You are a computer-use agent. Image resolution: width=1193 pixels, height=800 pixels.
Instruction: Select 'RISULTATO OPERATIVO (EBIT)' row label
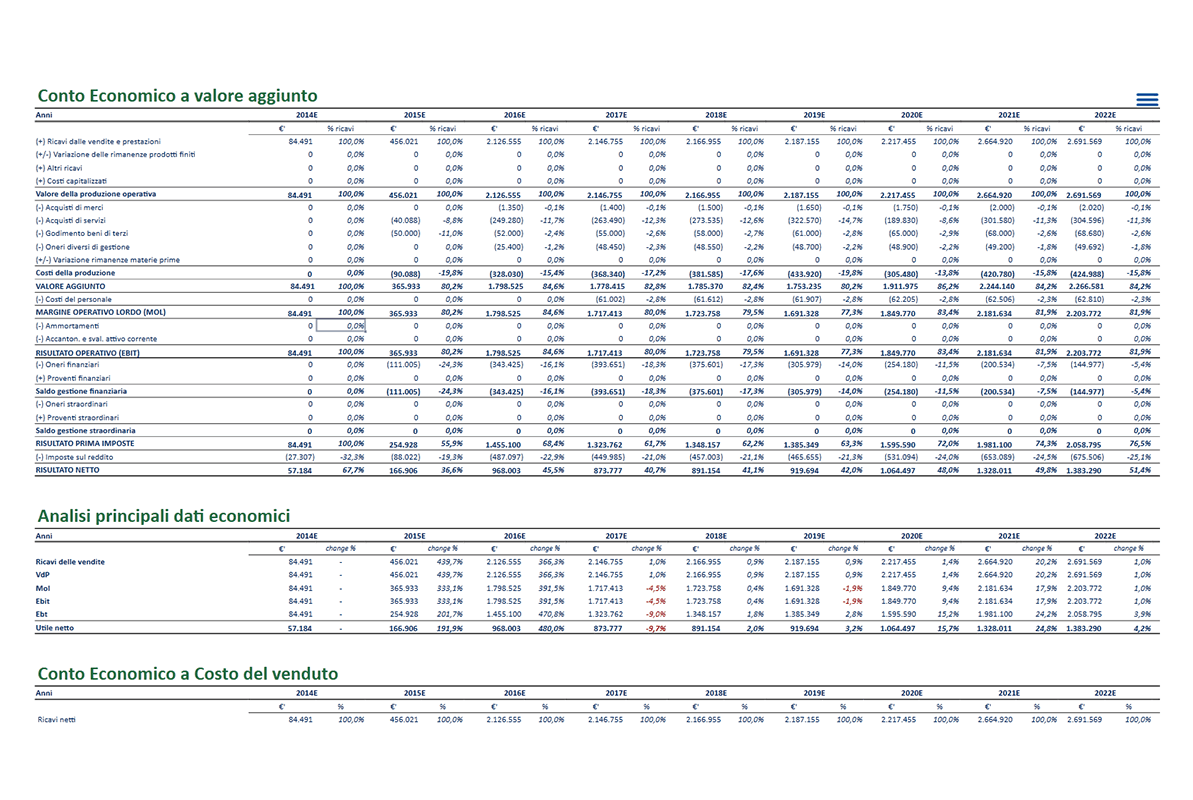87,353
